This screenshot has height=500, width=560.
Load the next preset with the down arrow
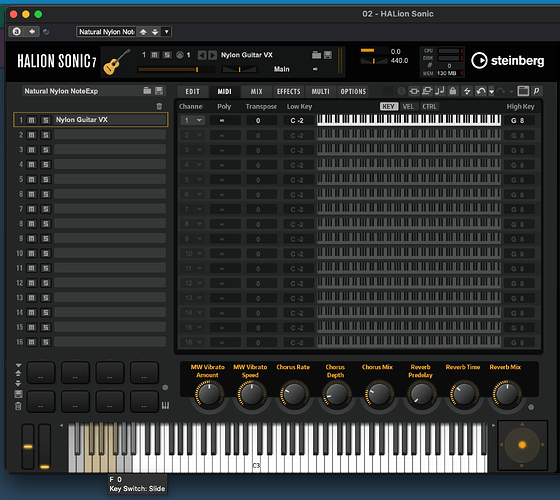point(155,32)
